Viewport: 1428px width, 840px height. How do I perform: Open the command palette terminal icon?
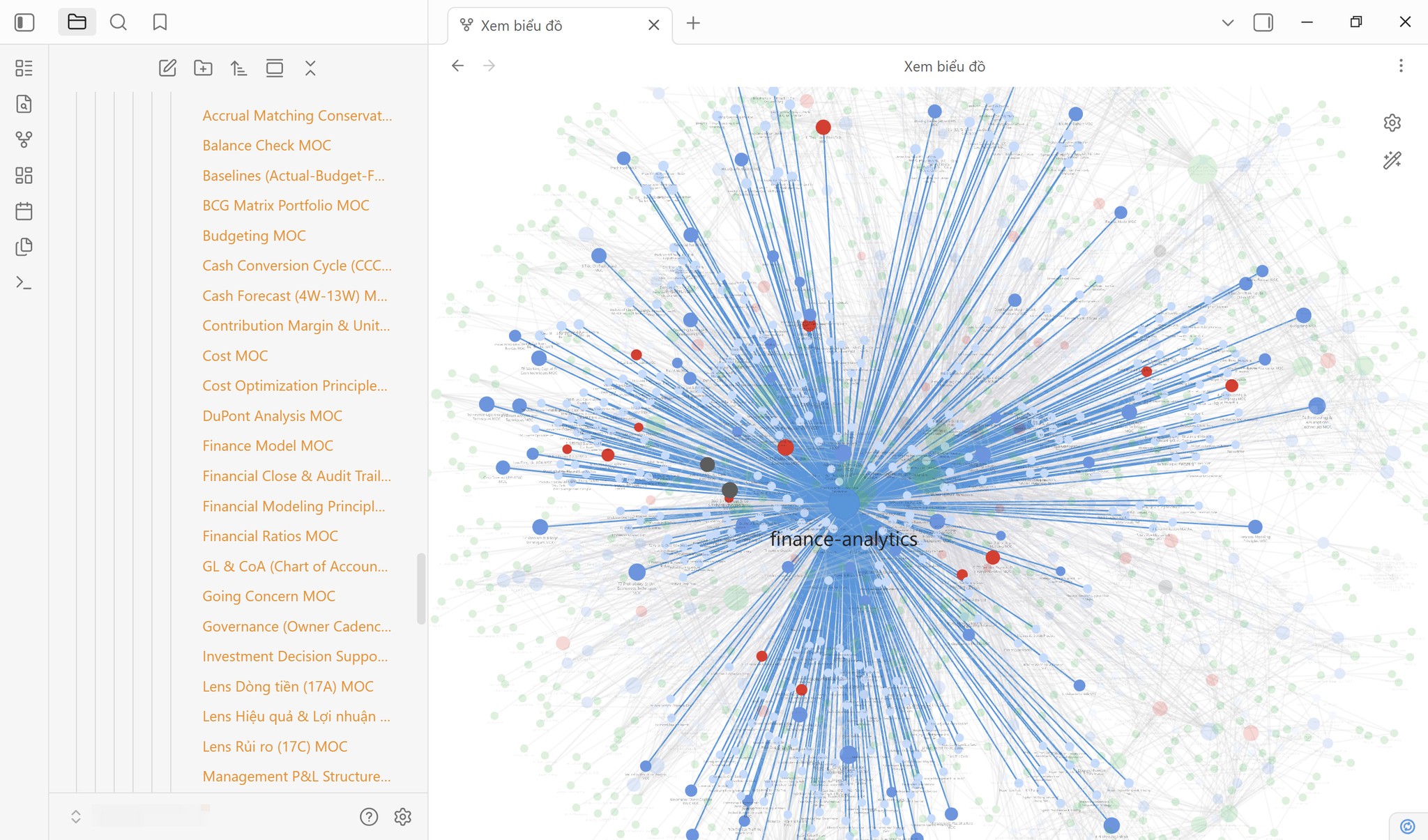[24, 282]
